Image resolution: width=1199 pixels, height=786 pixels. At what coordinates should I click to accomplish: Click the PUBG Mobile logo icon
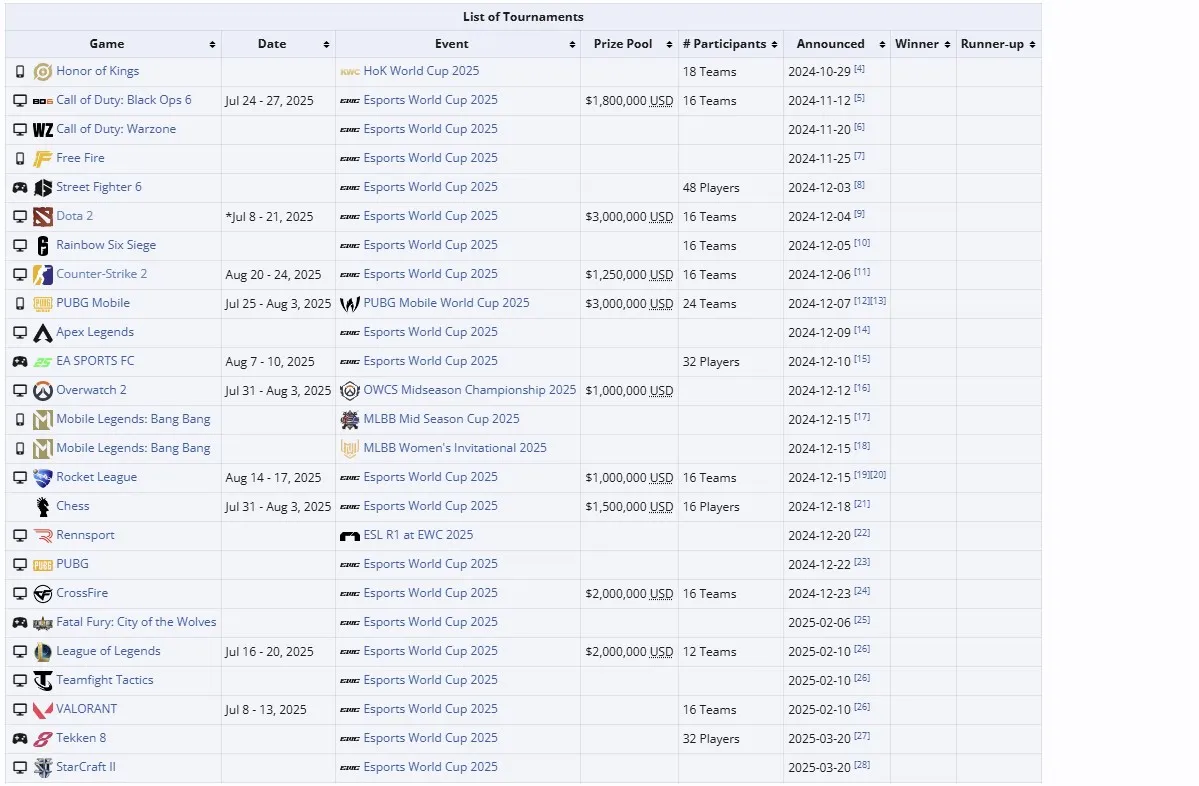tap(43, 304)
